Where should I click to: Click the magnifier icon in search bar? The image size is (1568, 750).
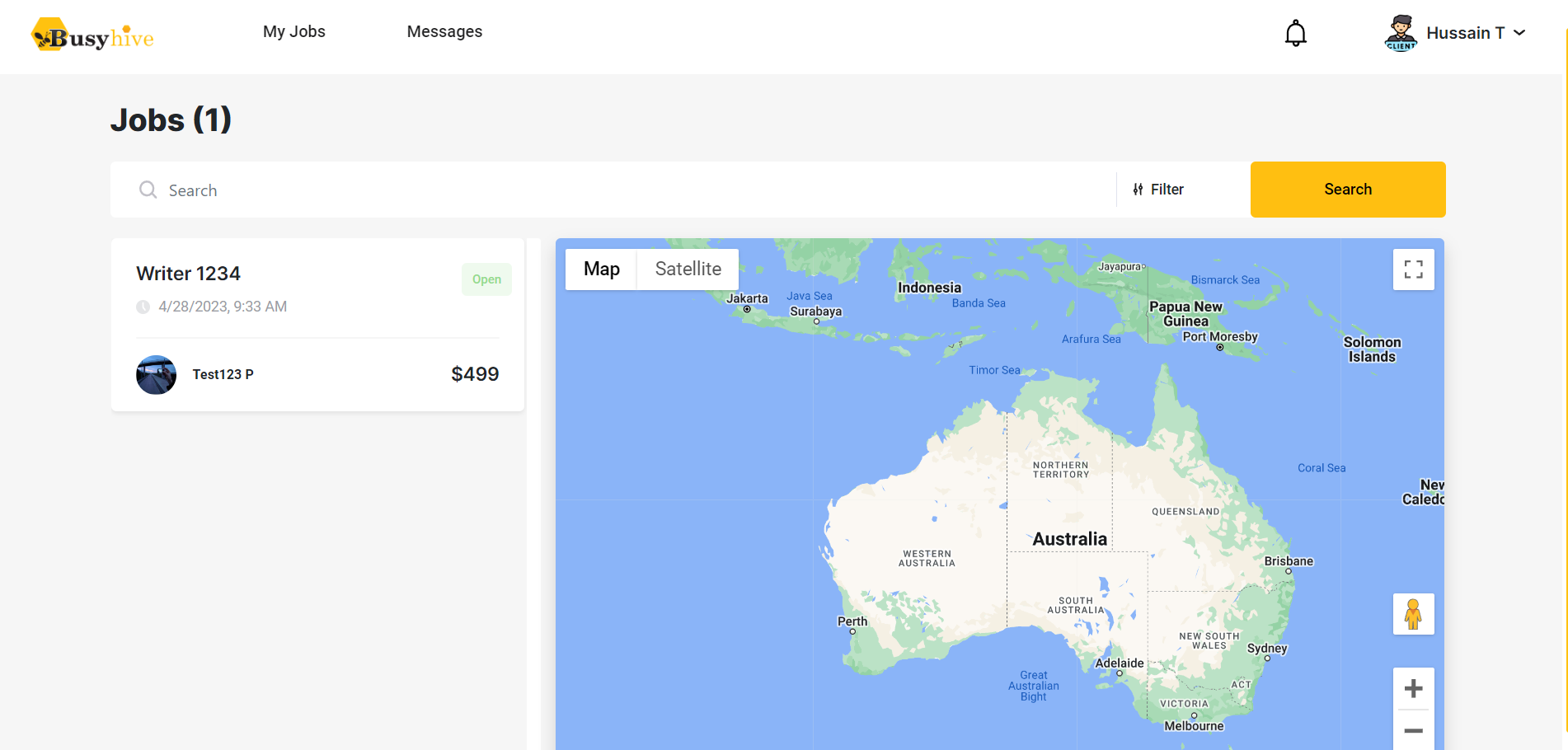tap(148, 190)
